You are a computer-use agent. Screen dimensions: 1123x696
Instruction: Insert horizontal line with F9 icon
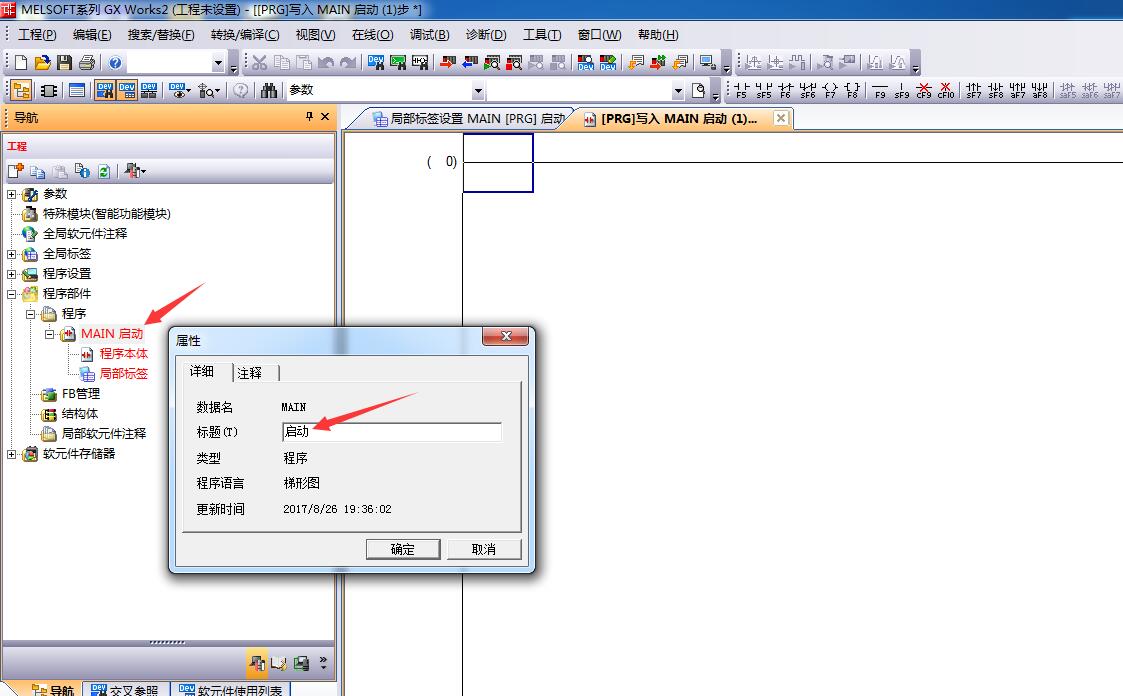click(880, 91)
